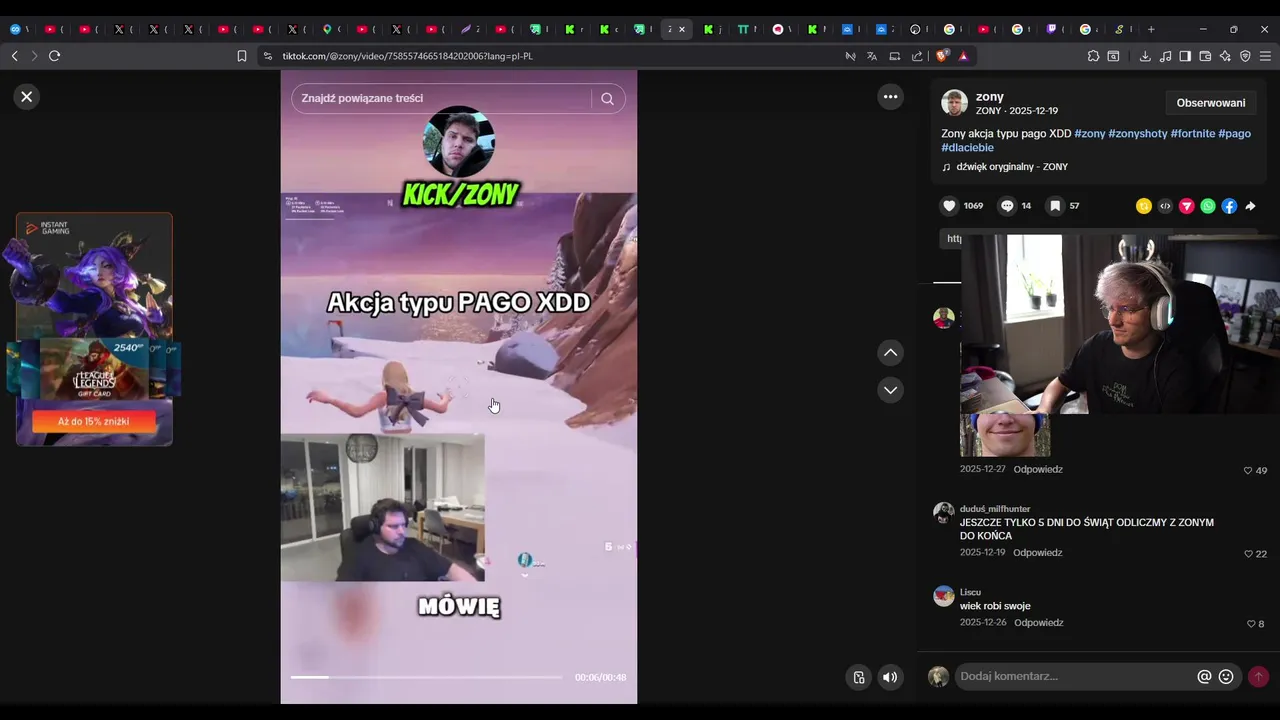The width and height of the screenshot is (1280, 720).
Task: Go back with the browser back arrow
Action: 14,56
